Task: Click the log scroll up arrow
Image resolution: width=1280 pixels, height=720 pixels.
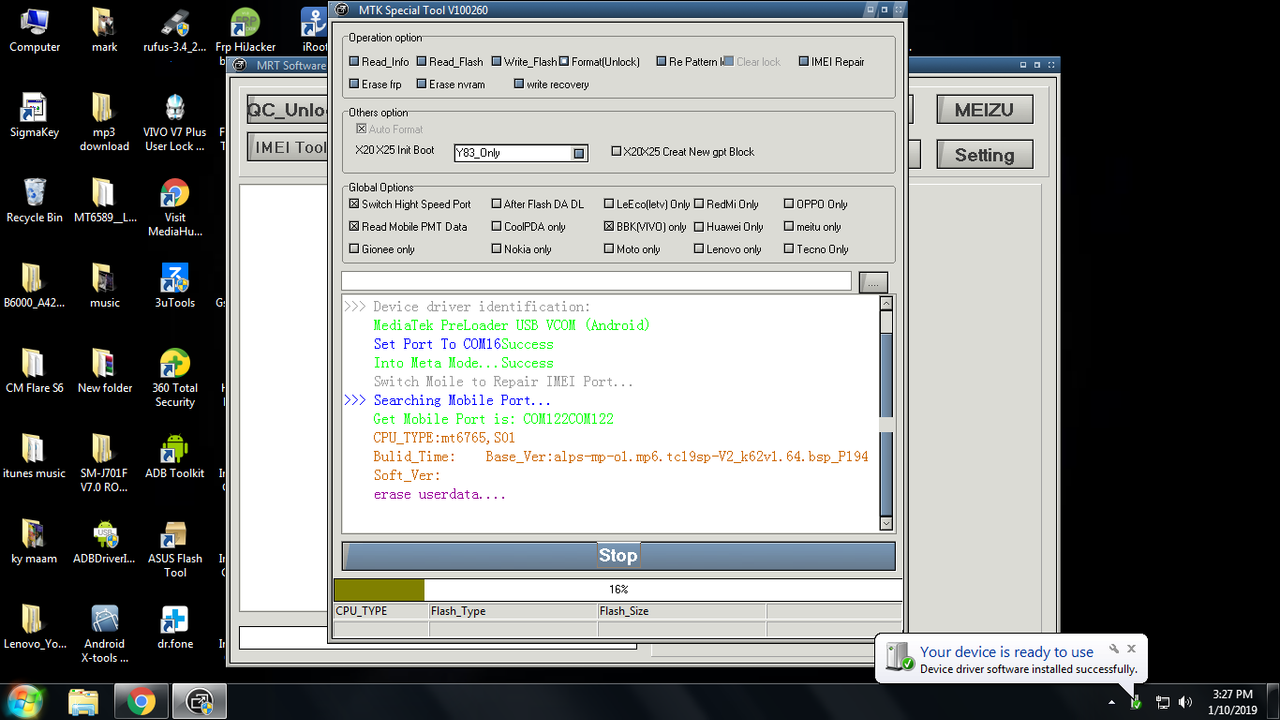Action: point(886,303)
